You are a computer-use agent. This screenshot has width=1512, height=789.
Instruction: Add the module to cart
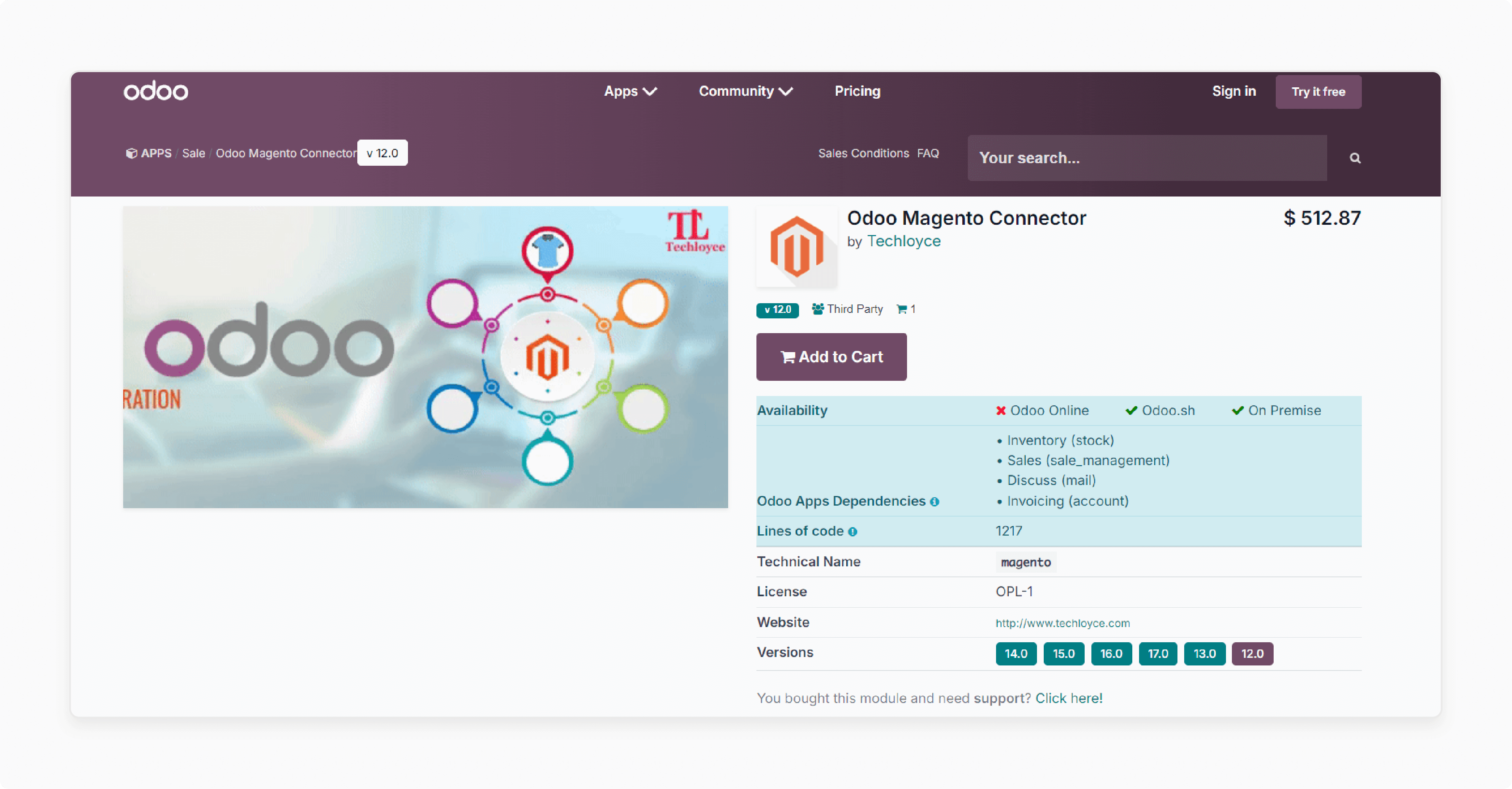(x=831, y=357)
